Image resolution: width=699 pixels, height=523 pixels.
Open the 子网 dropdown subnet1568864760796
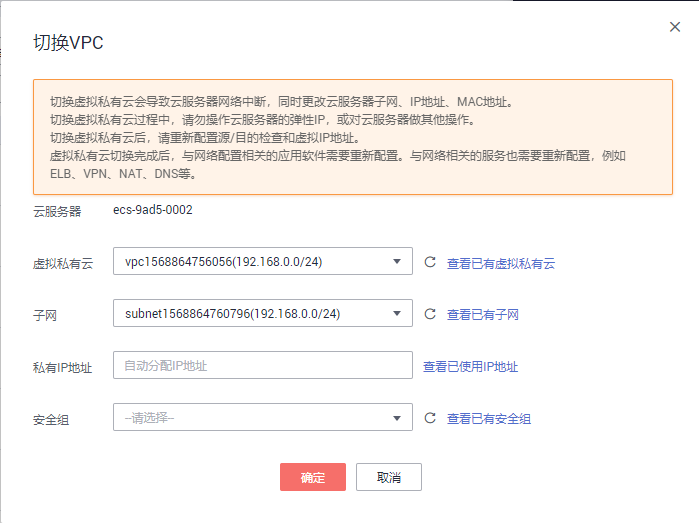click(x=263, y=313)
